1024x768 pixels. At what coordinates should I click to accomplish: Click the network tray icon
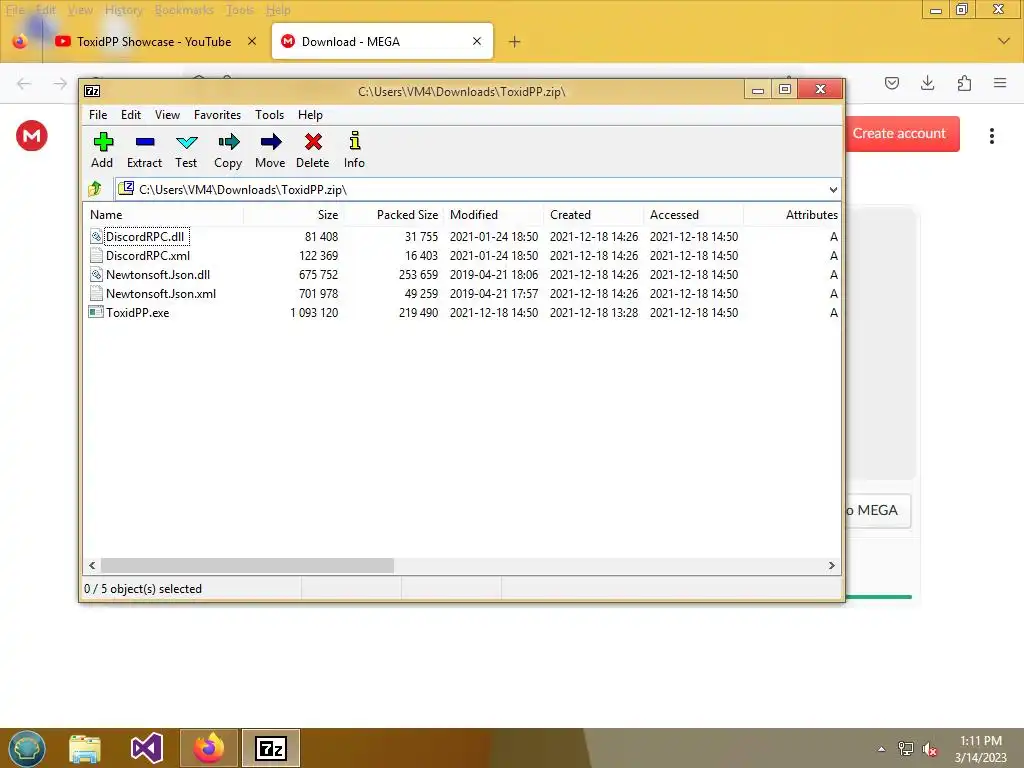click(x=906, y=748)
